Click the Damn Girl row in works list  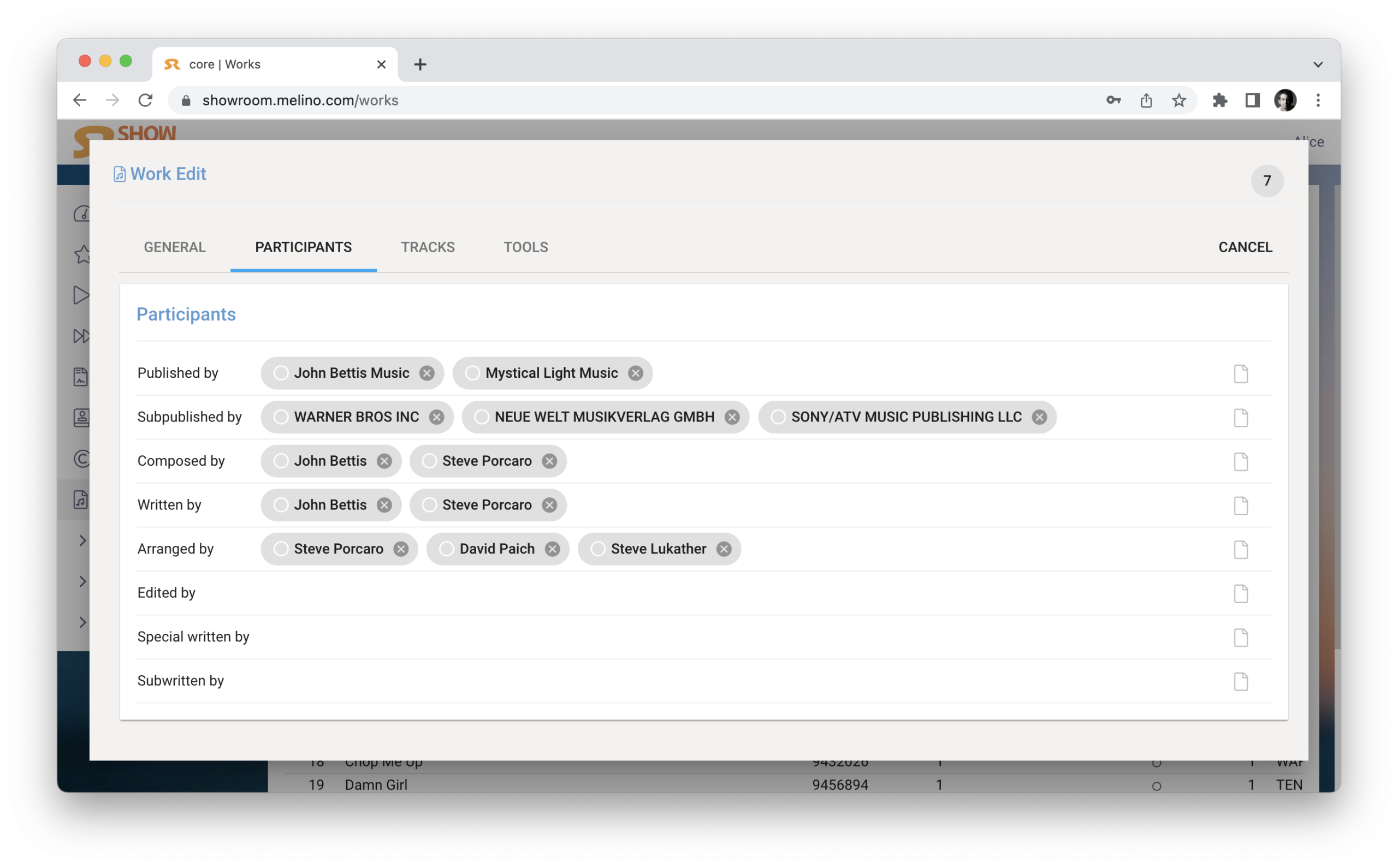(793, 785)
